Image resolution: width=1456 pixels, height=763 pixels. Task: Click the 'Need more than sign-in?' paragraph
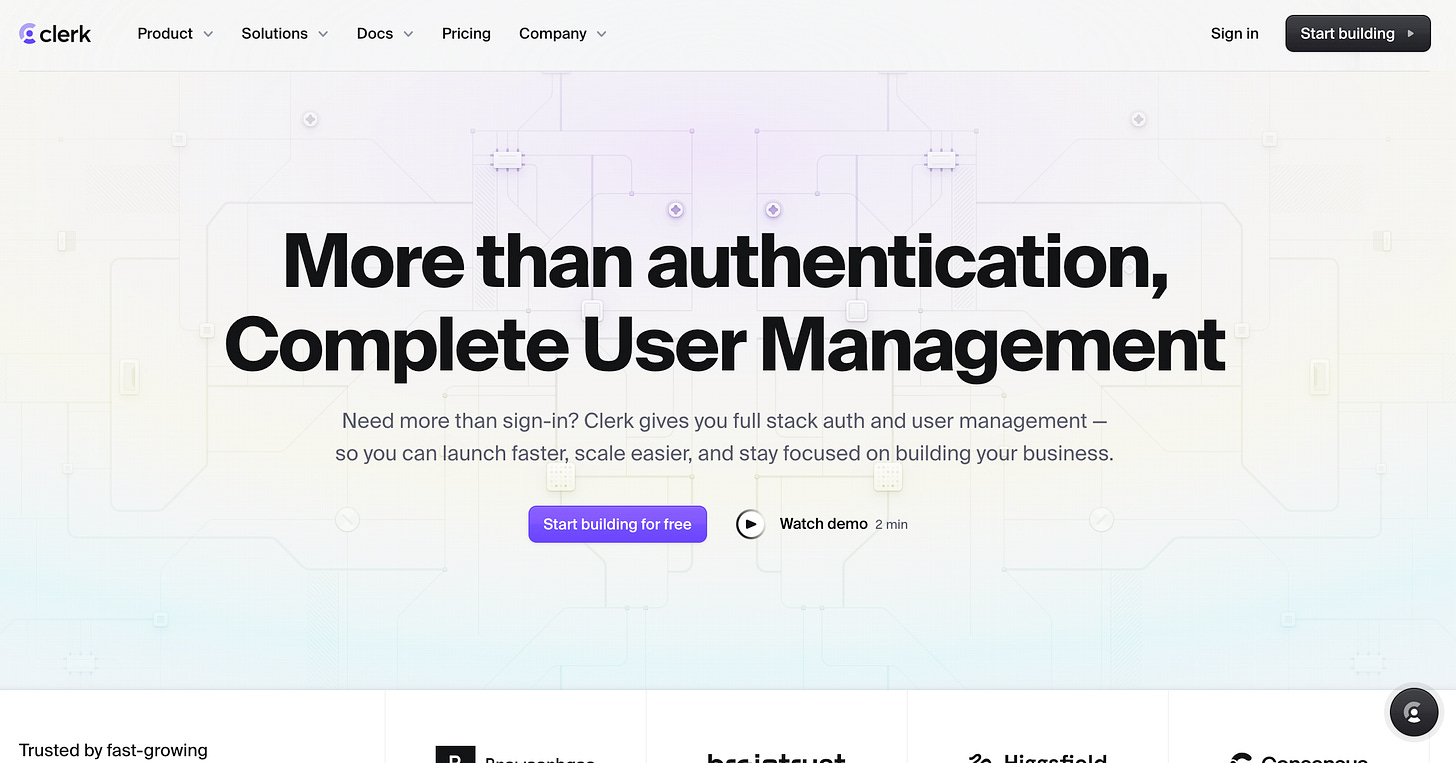tap(725, 437)
